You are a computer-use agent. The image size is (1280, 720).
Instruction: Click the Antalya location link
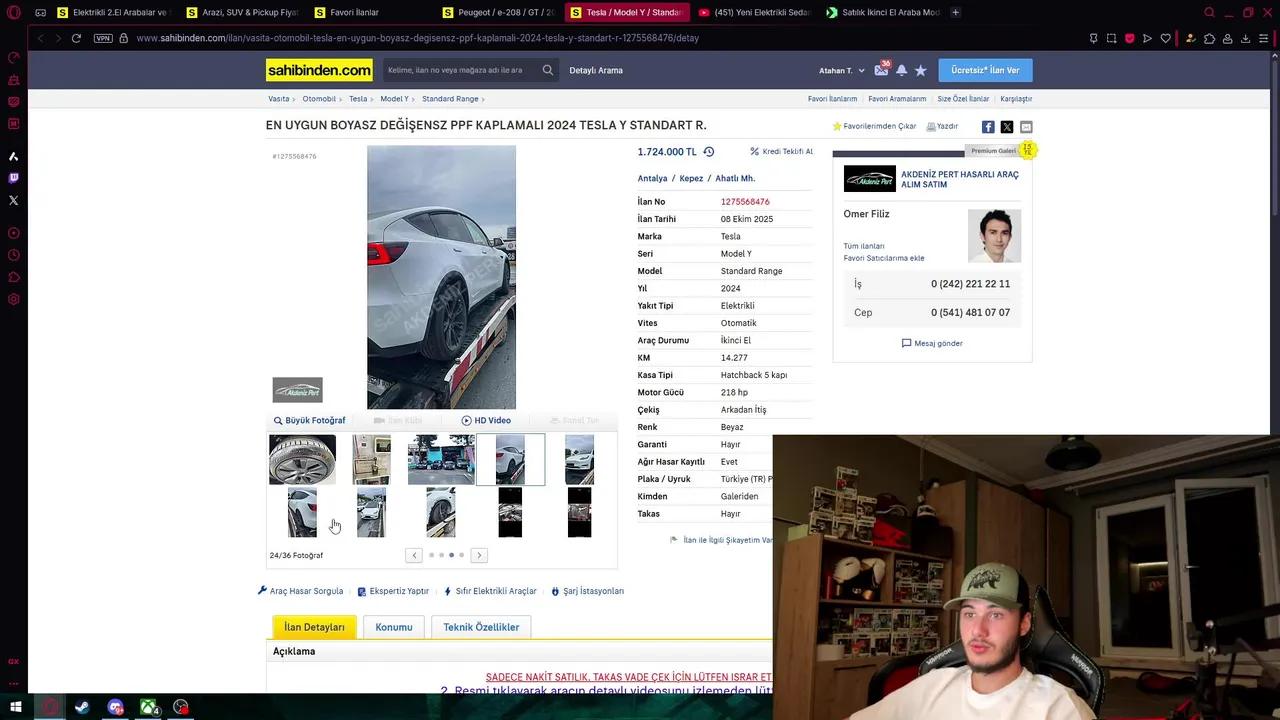[652, 179]
